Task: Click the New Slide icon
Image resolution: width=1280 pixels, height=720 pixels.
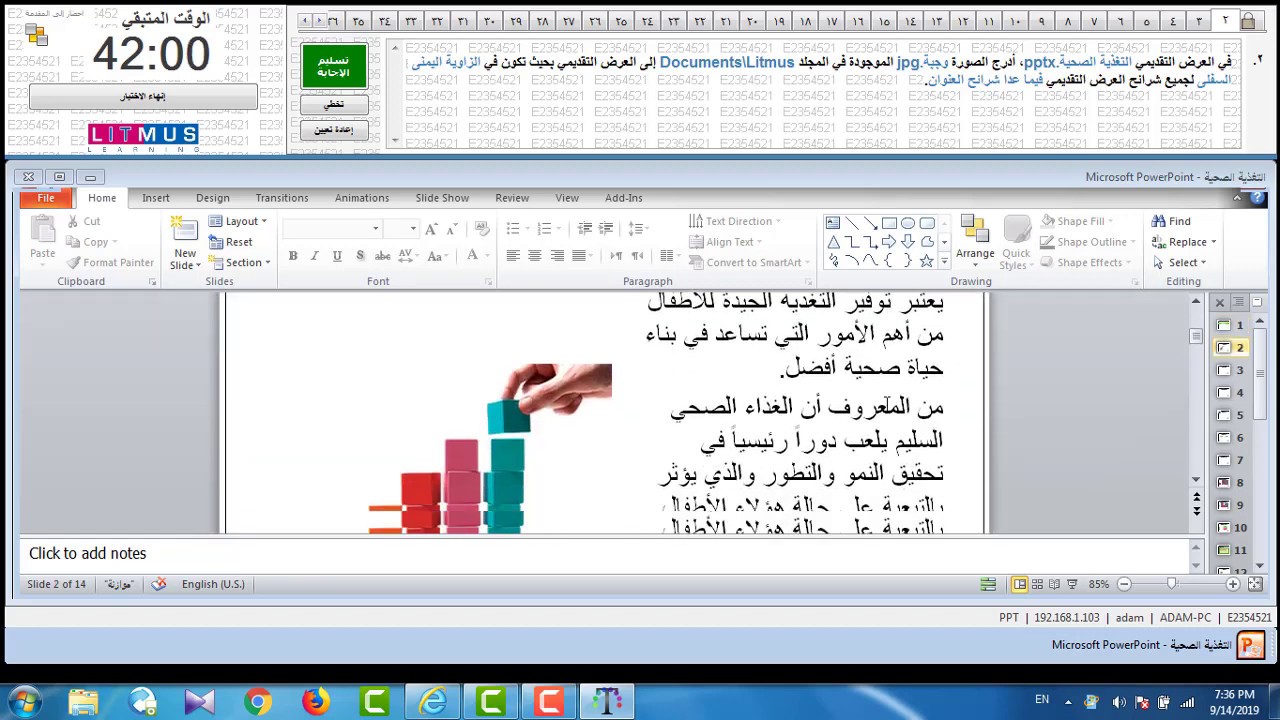Action: click(185, 230)
